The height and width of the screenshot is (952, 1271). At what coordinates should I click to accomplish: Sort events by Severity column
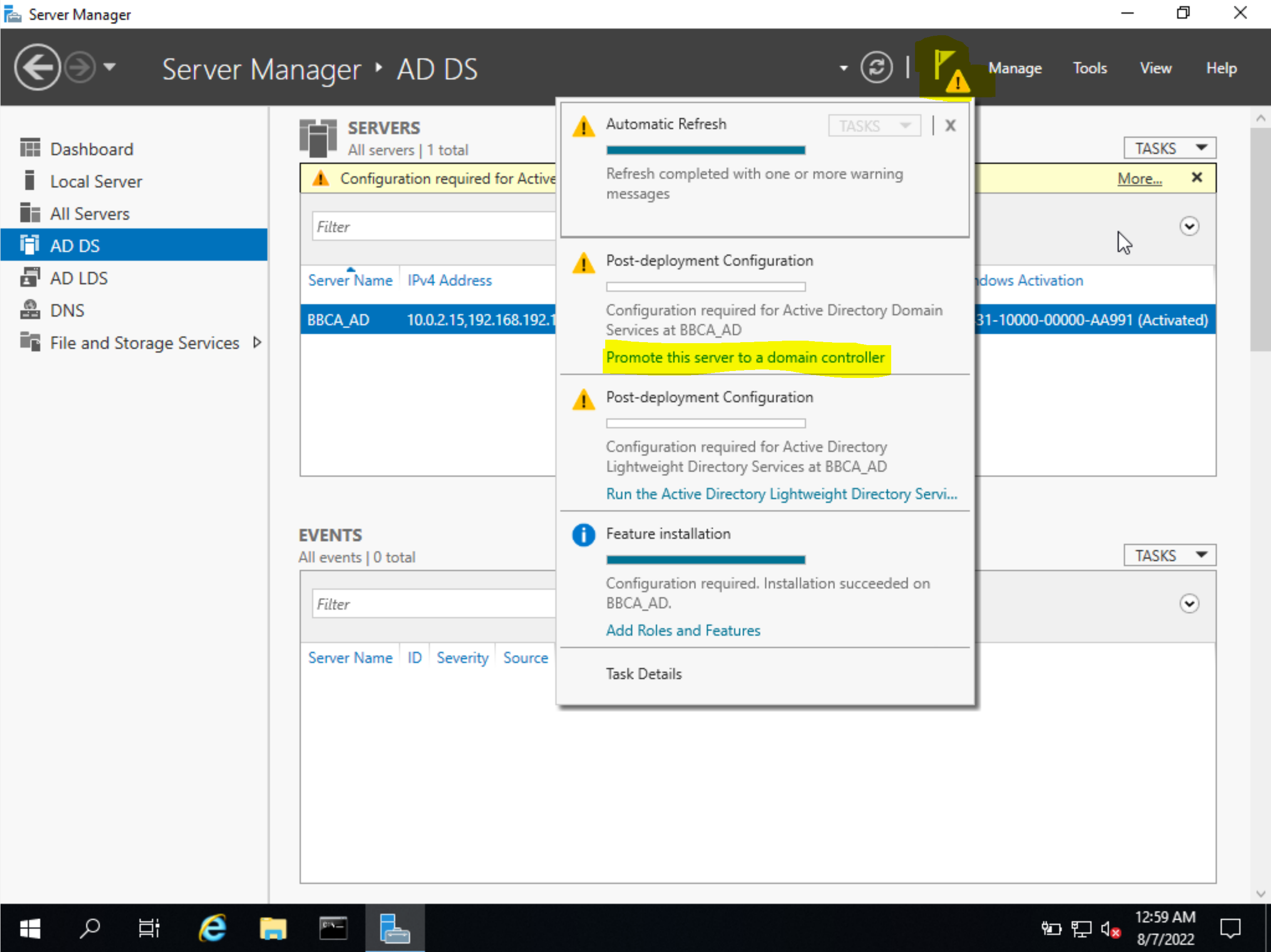(462, 658)
